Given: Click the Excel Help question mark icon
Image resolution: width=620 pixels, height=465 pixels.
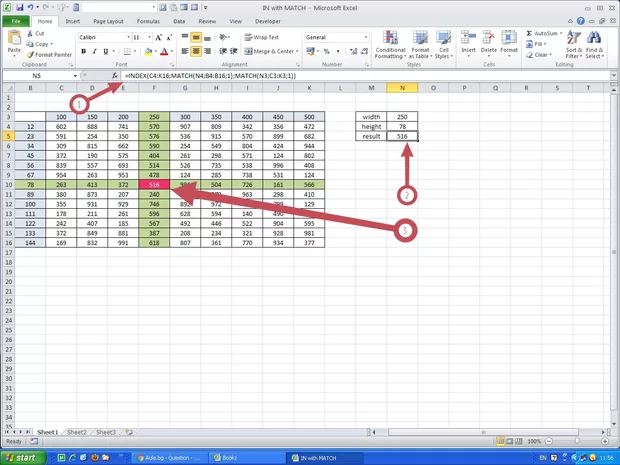Looking at the screenshot, I should click(x=580, y=21).
